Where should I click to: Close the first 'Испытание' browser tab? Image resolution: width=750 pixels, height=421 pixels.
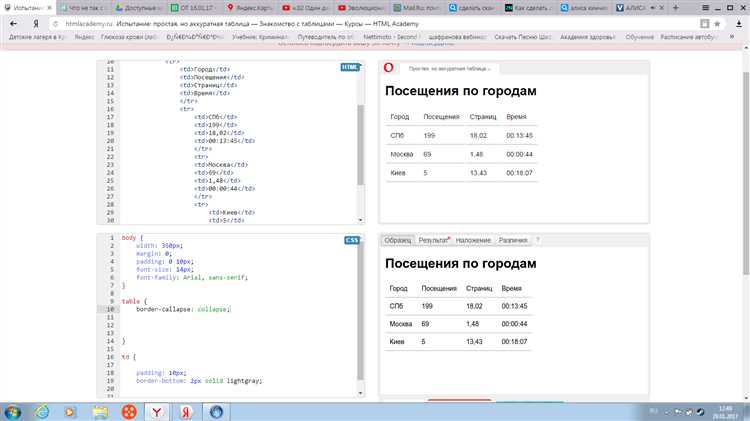click(49, 8)
